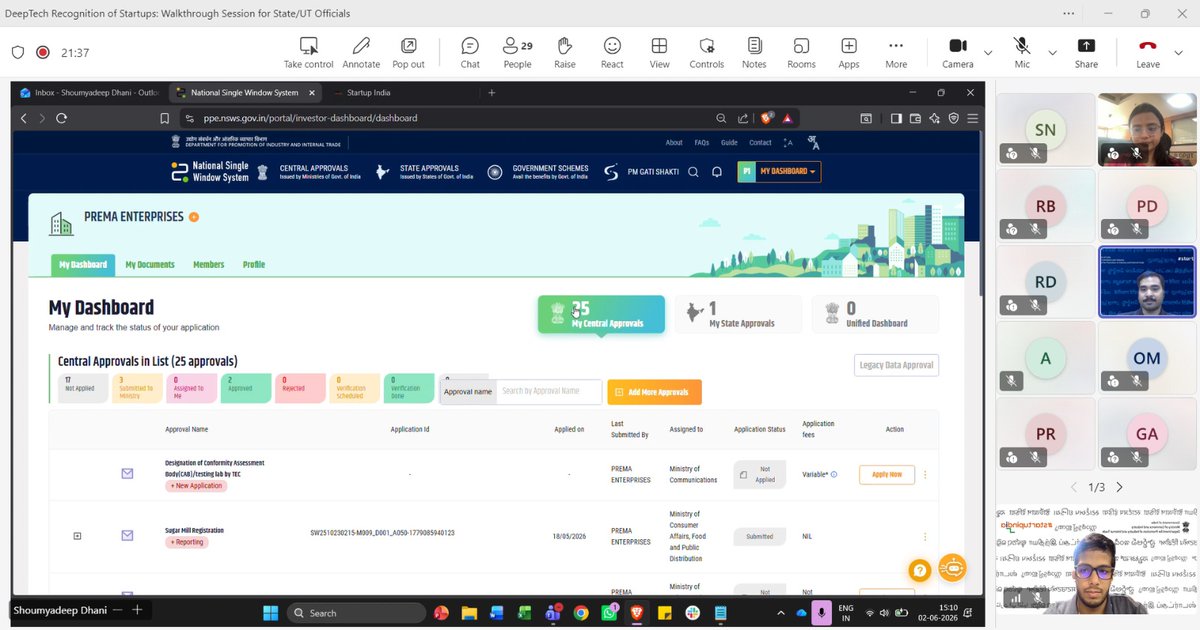1200x630 pixels.
Task: Click Add More Approvals button
Action: (x=654, y=392)
